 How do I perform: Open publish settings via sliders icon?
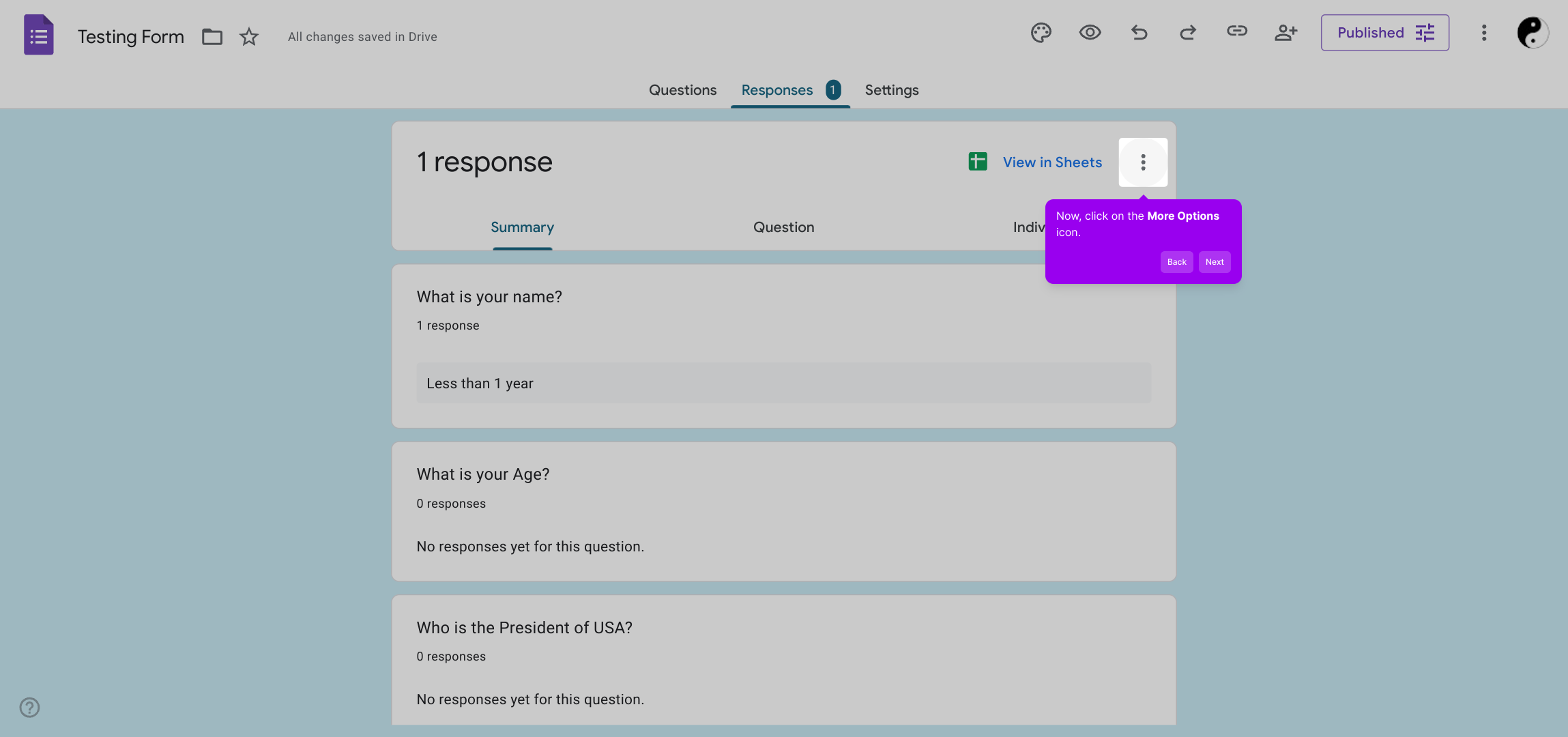point(1424,32)
